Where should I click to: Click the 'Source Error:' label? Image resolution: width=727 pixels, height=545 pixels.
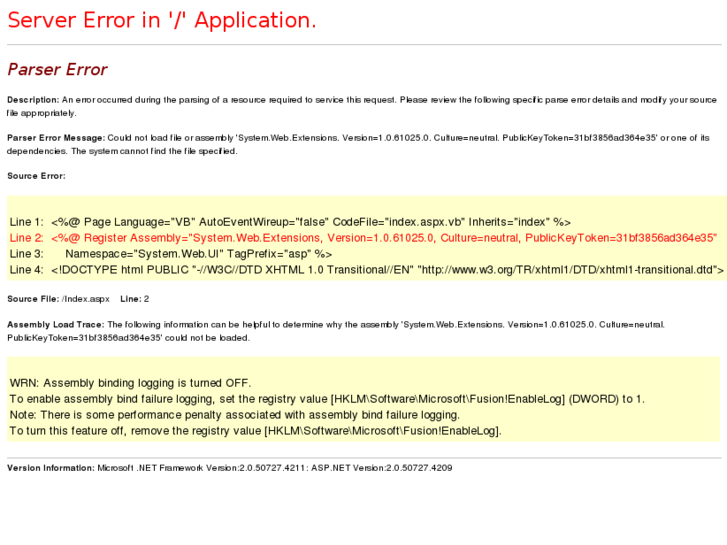pos(36,176)
